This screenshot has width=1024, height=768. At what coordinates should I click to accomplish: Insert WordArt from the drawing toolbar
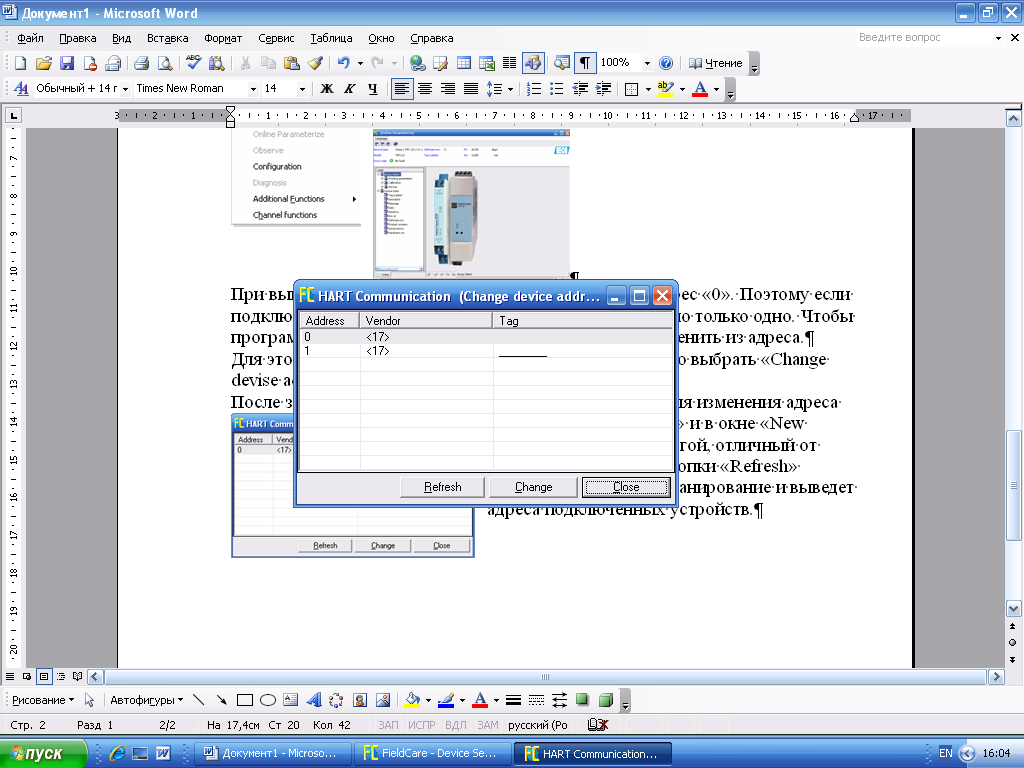click(x=313, y=700)
